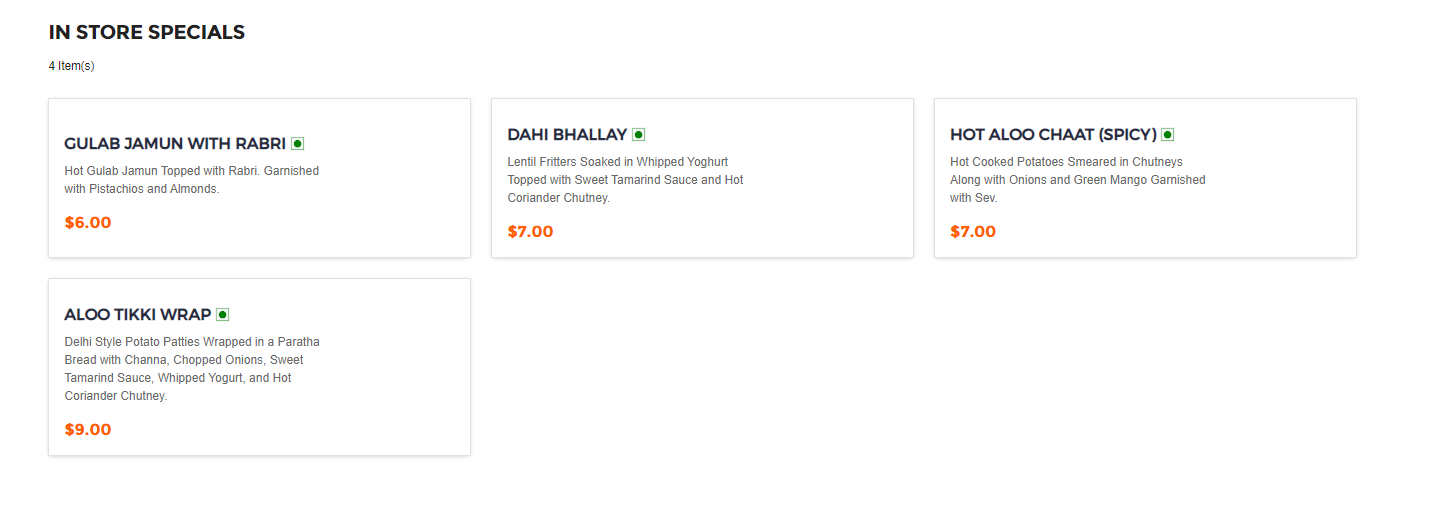
Task: Select the Dahi Bhallay item title
Action: (567, 135)
